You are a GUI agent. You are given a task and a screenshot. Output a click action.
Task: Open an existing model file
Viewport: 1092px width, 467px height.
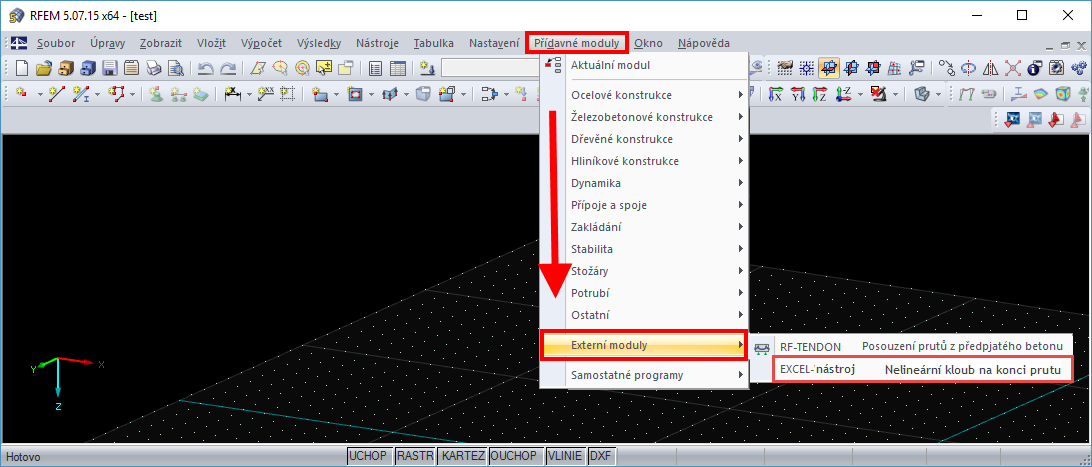tap(44, 68)
